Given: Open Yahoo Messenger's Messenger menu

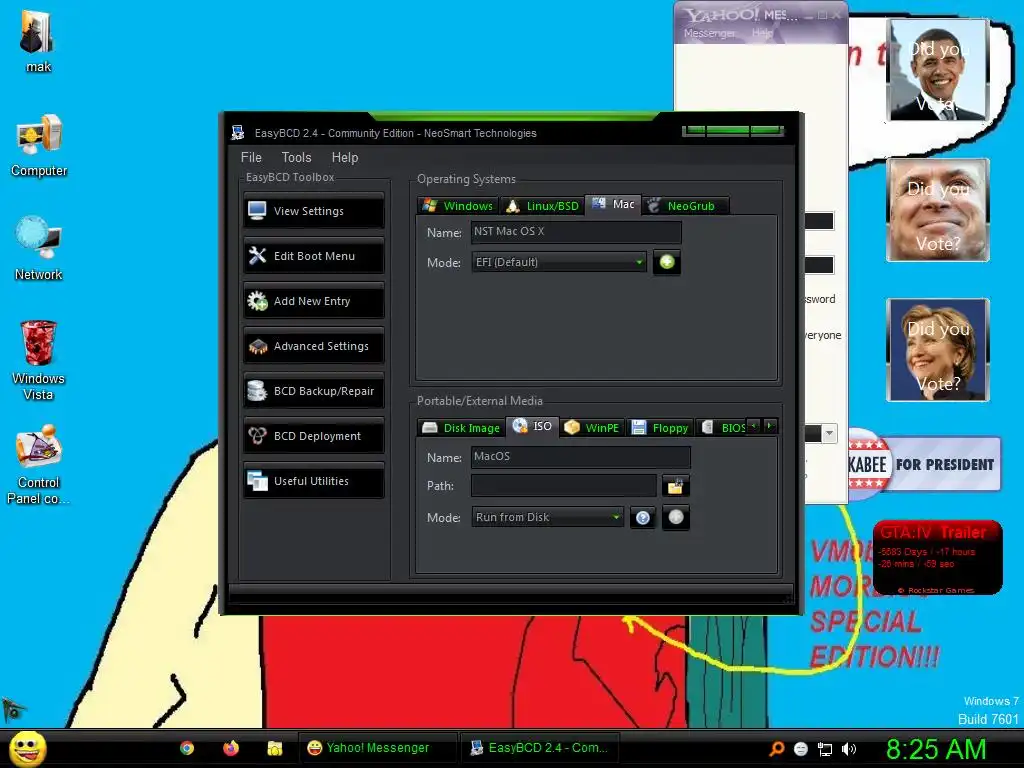Looking at the screenshot, I should (709, 33).
